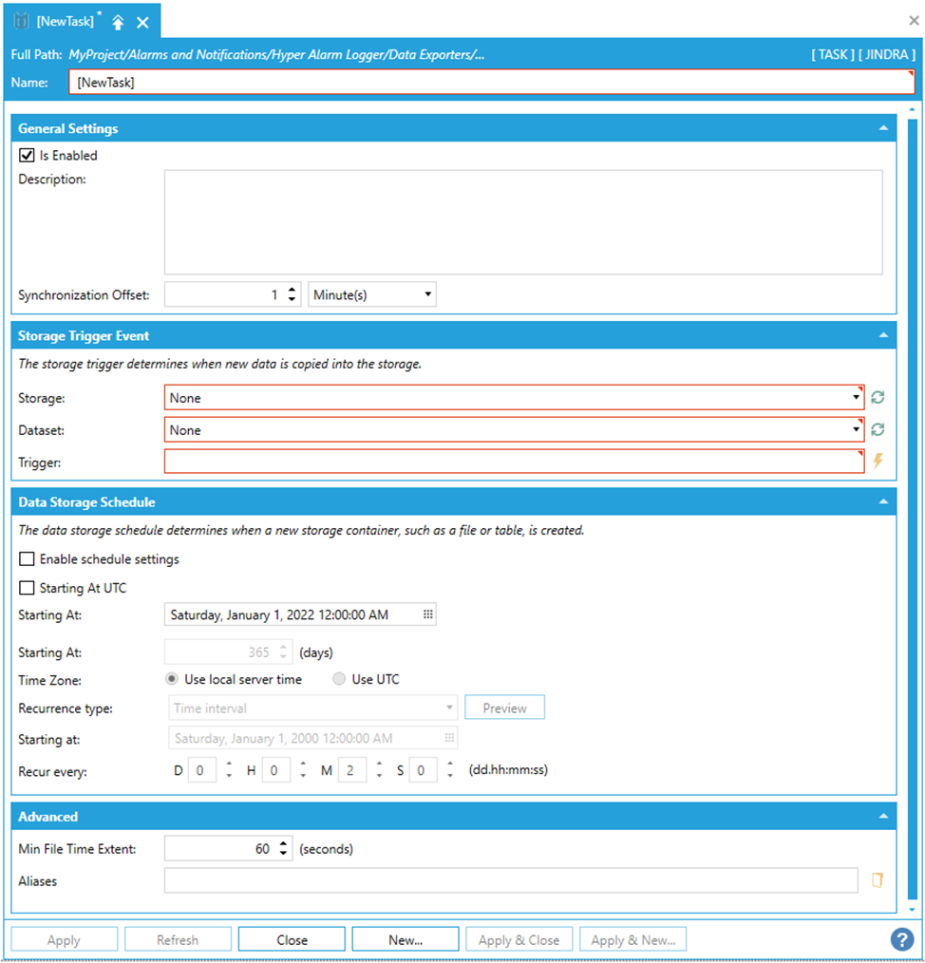925x963 pixels.
Task: Click Min File Time Extent value field
Action: 219,848
